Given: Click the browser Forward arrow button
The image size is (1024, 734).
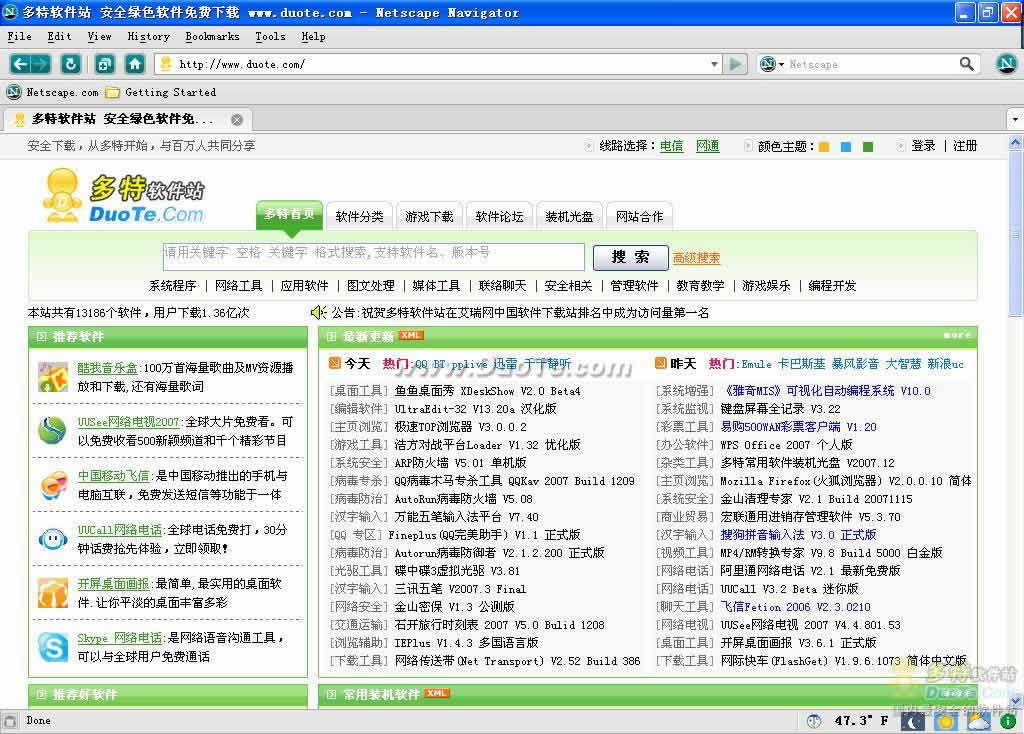Looking at the screenshot, I should (x=40, y=64).
